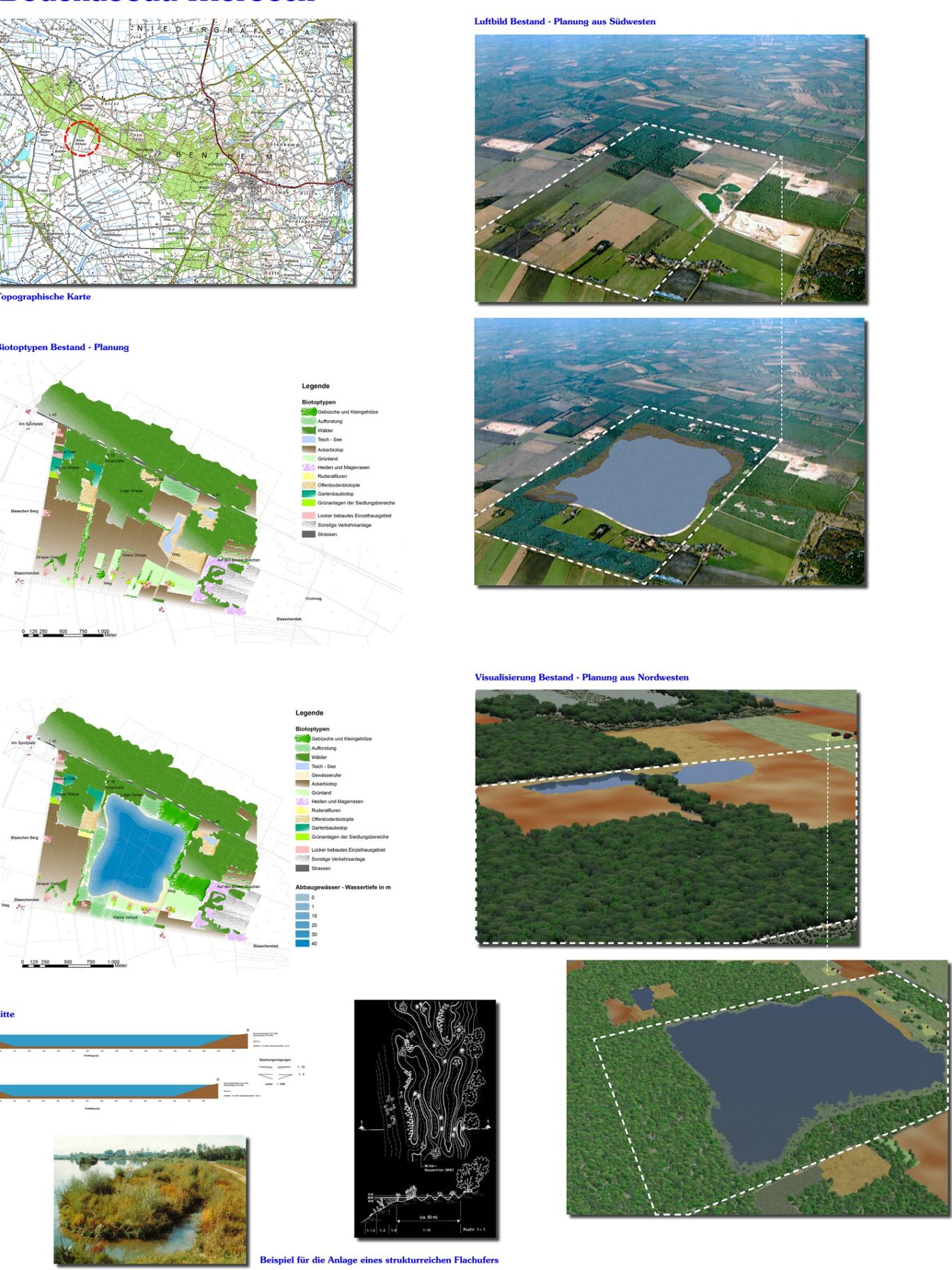
Task: Click the 'Biotoptypen Bestand - Planung' heading
Action: click(63, 347)
